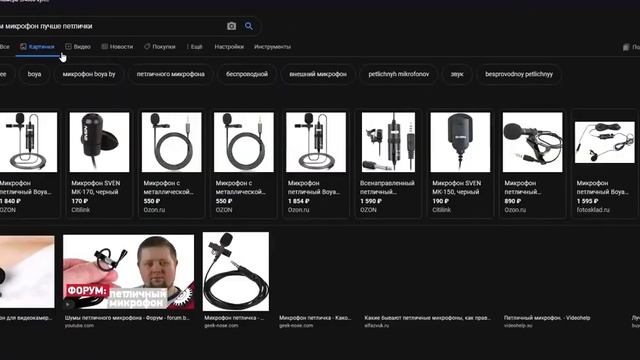640x360 pixels.
Task: Switch to the Видео tab
Action: [78, 47]
